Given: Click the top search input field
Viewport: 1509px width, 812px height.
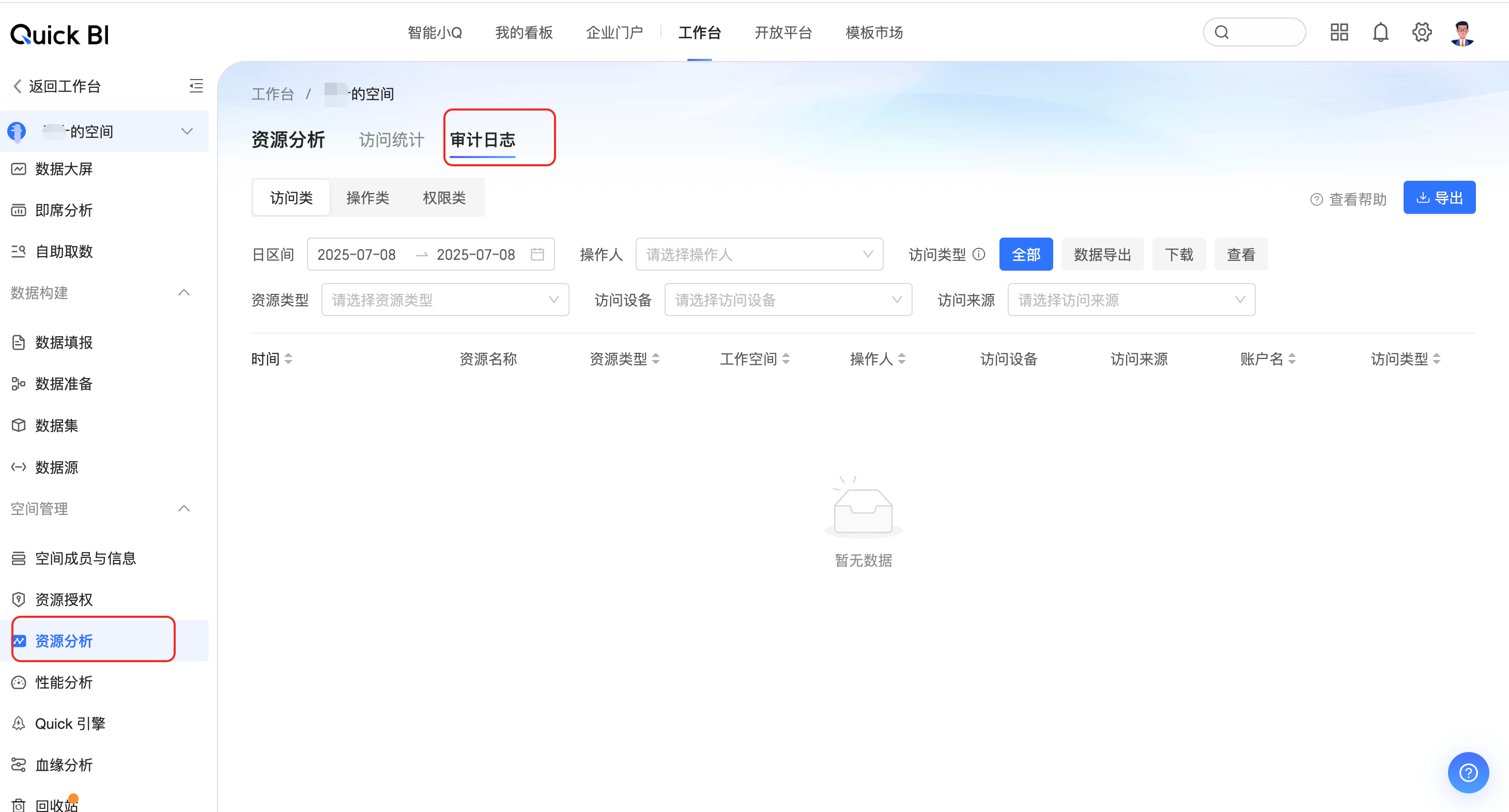Looking at the screenshot, I should [x=1259, y=32].
